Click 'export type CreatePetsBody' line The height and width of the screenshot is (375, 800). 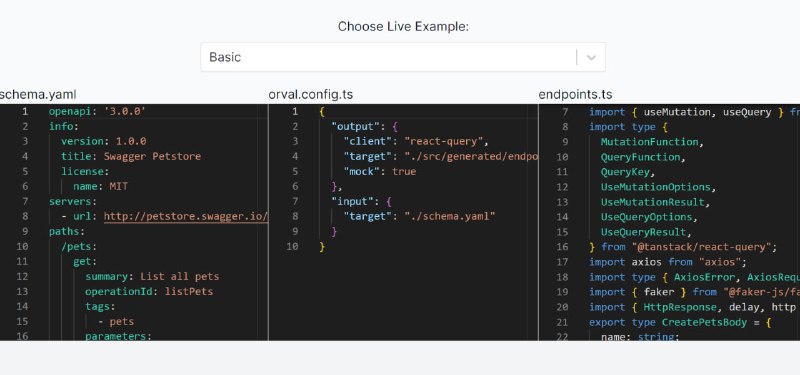(x=680, y=322)
